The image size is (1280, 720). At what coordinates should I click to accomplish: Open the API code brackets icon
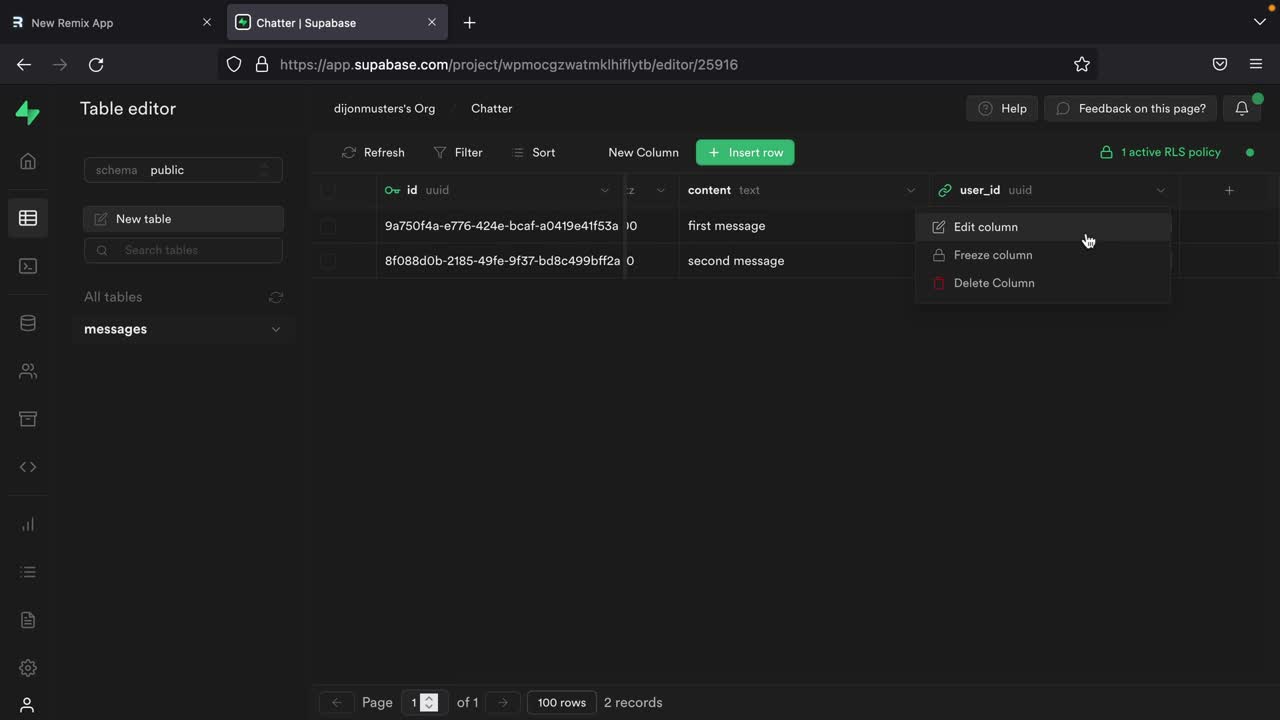coord(28,467)
